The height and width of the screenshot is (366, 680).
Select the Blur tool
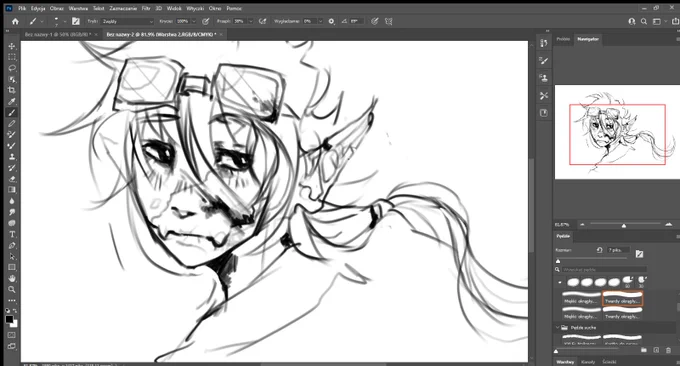[x=12, y=201]
